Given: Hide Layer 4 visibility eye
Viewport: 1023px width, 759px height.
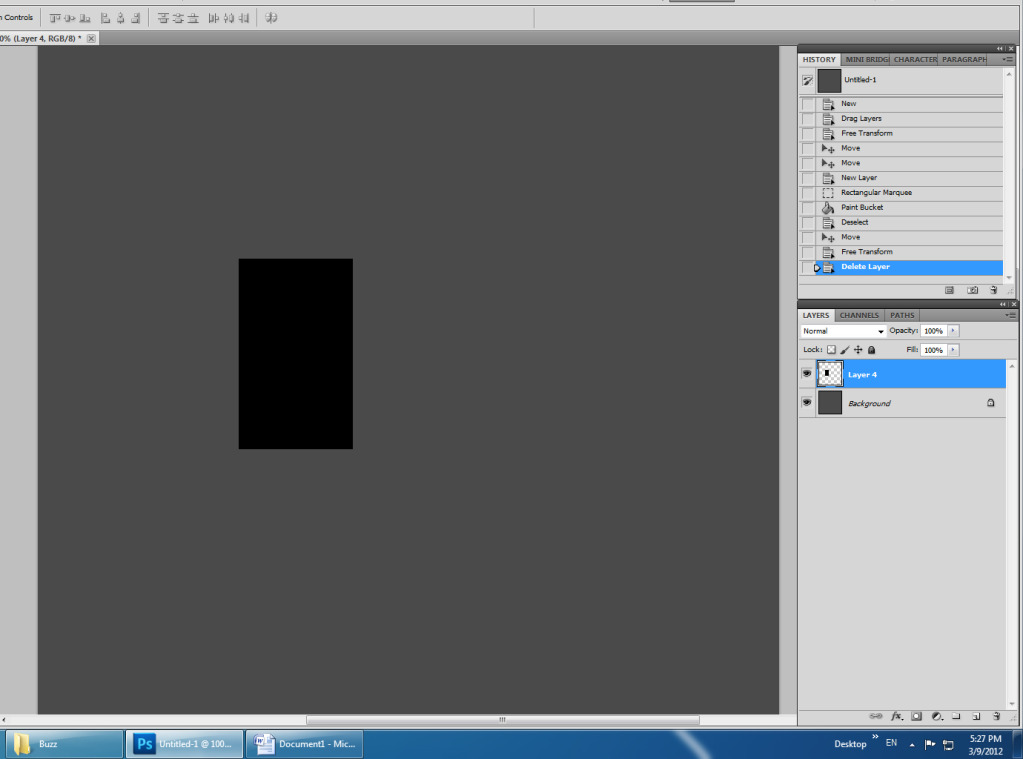Looking at the screenshot, I should [x=807, y=374].
